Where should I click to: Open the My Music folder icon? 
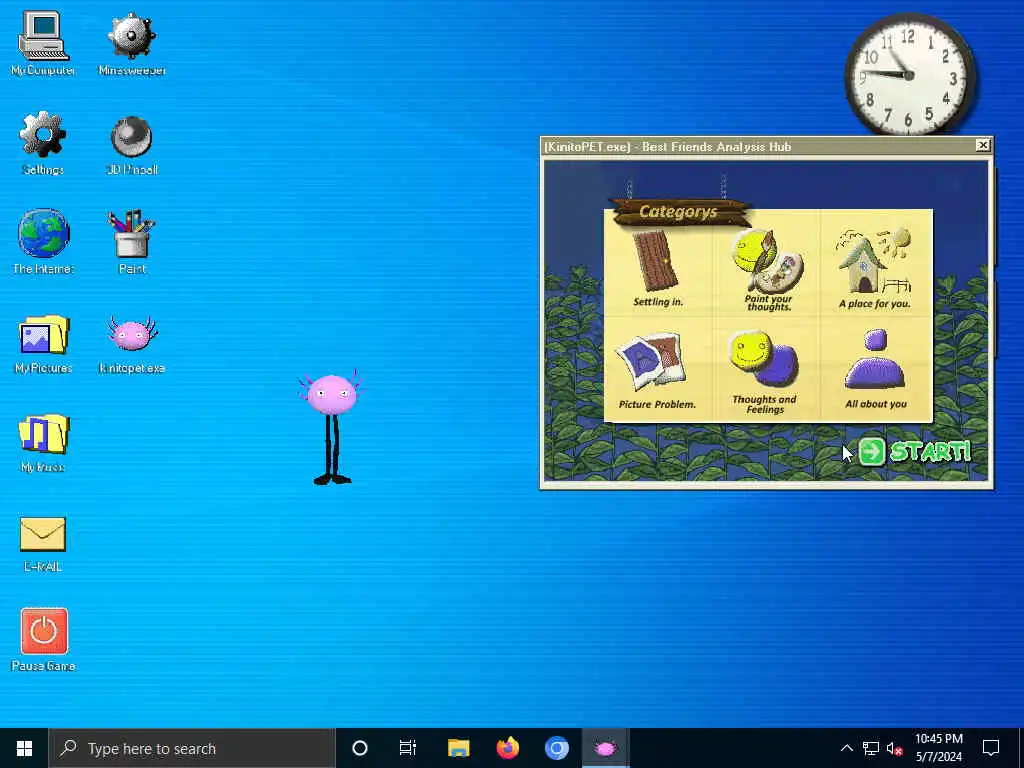[43, 442]
